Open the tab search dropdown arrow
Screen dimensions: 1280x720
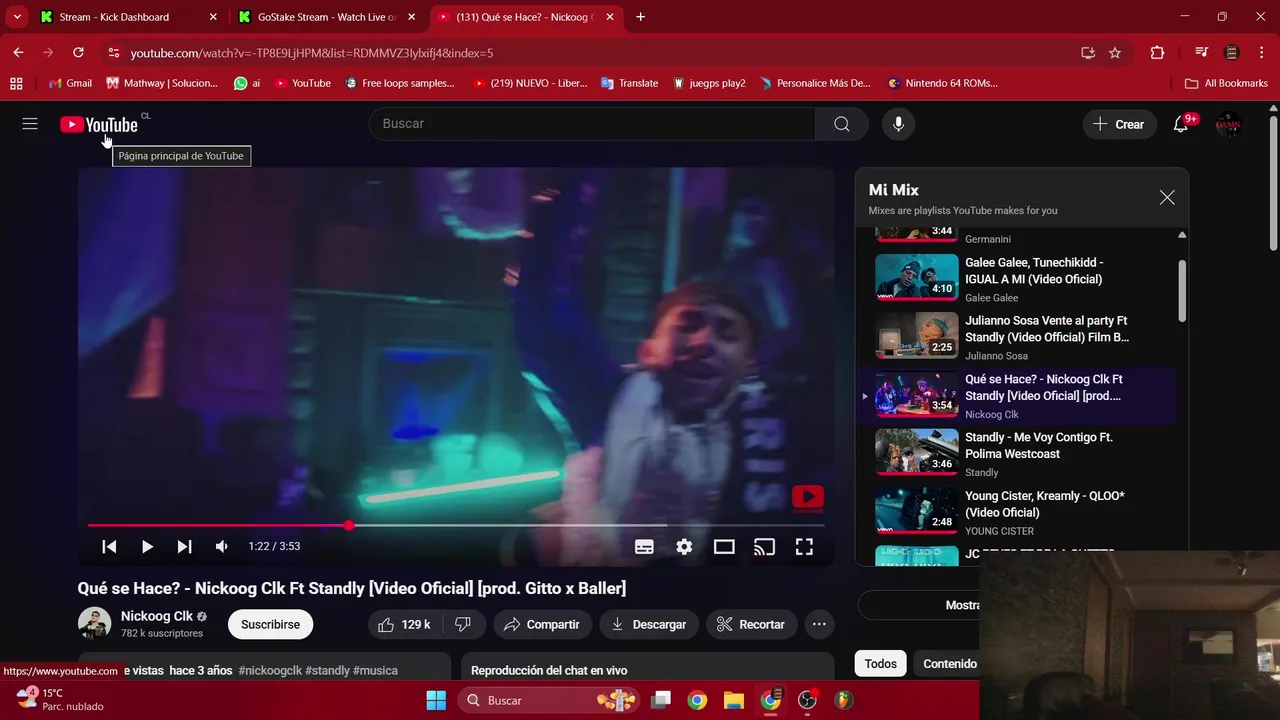(17, 17)
